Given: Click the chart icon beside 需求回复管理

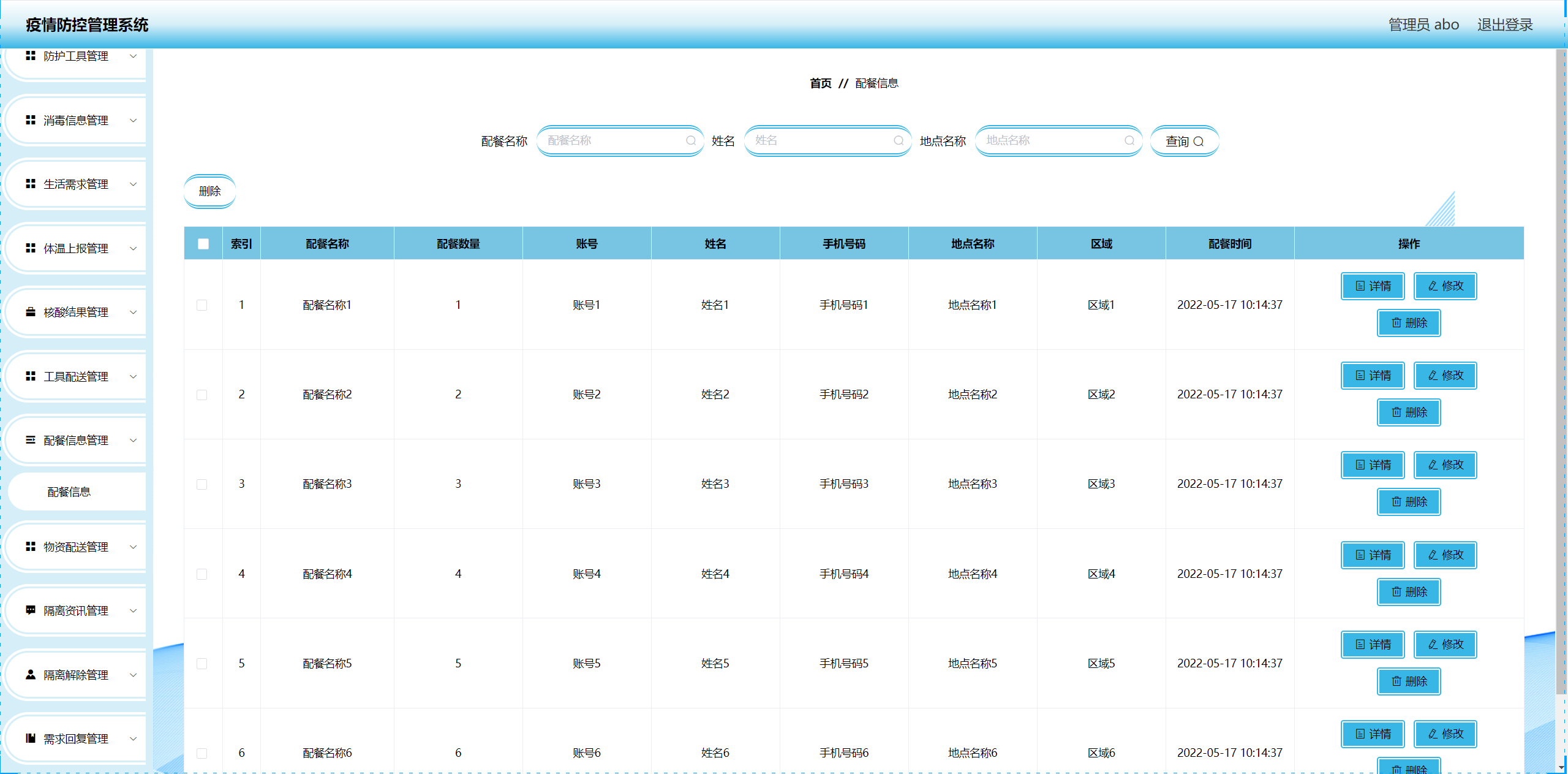Looking at the screenshot, I should (x=31, y=738).
